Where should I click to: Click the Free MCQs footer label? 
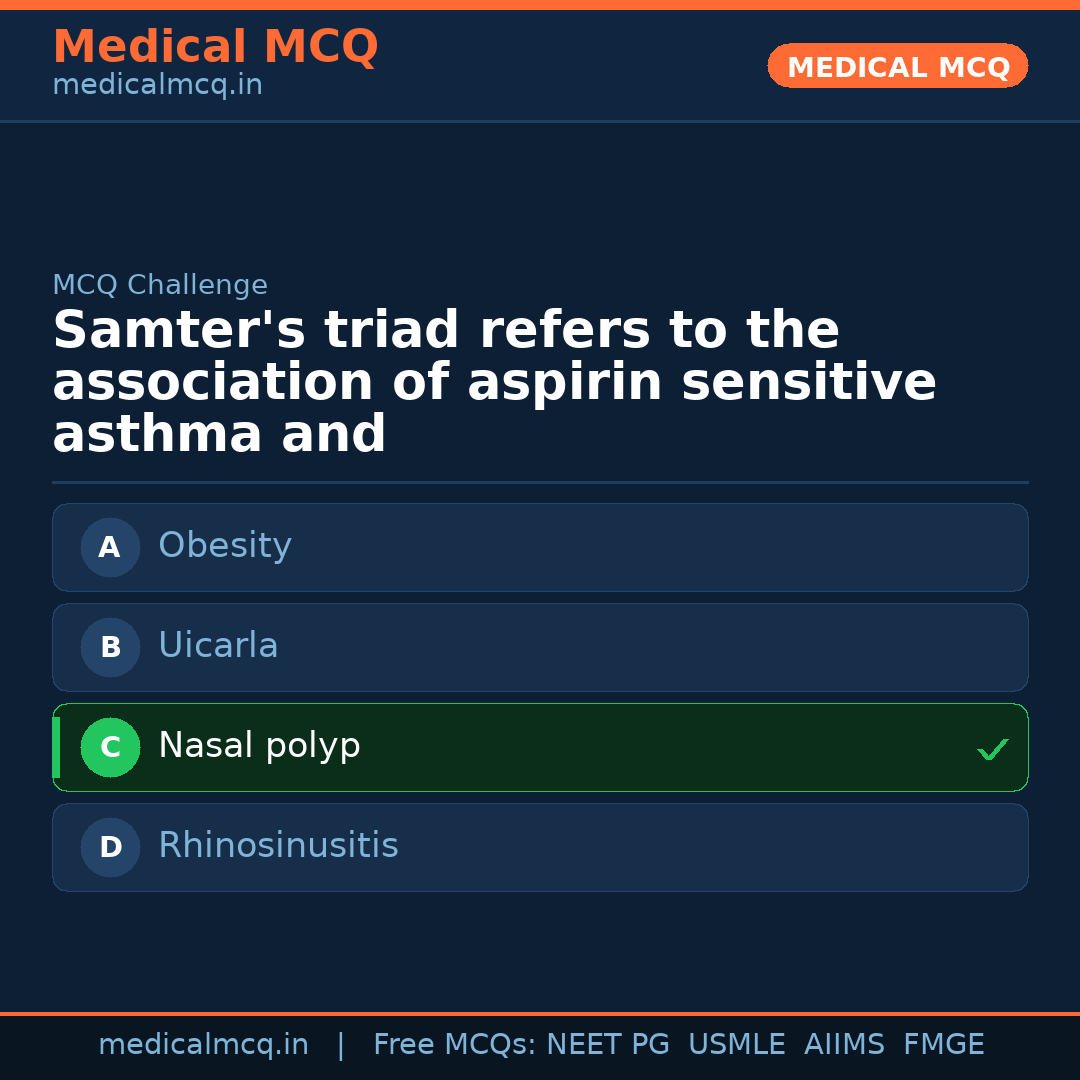pyautogui.click(x=454, y=1045)
